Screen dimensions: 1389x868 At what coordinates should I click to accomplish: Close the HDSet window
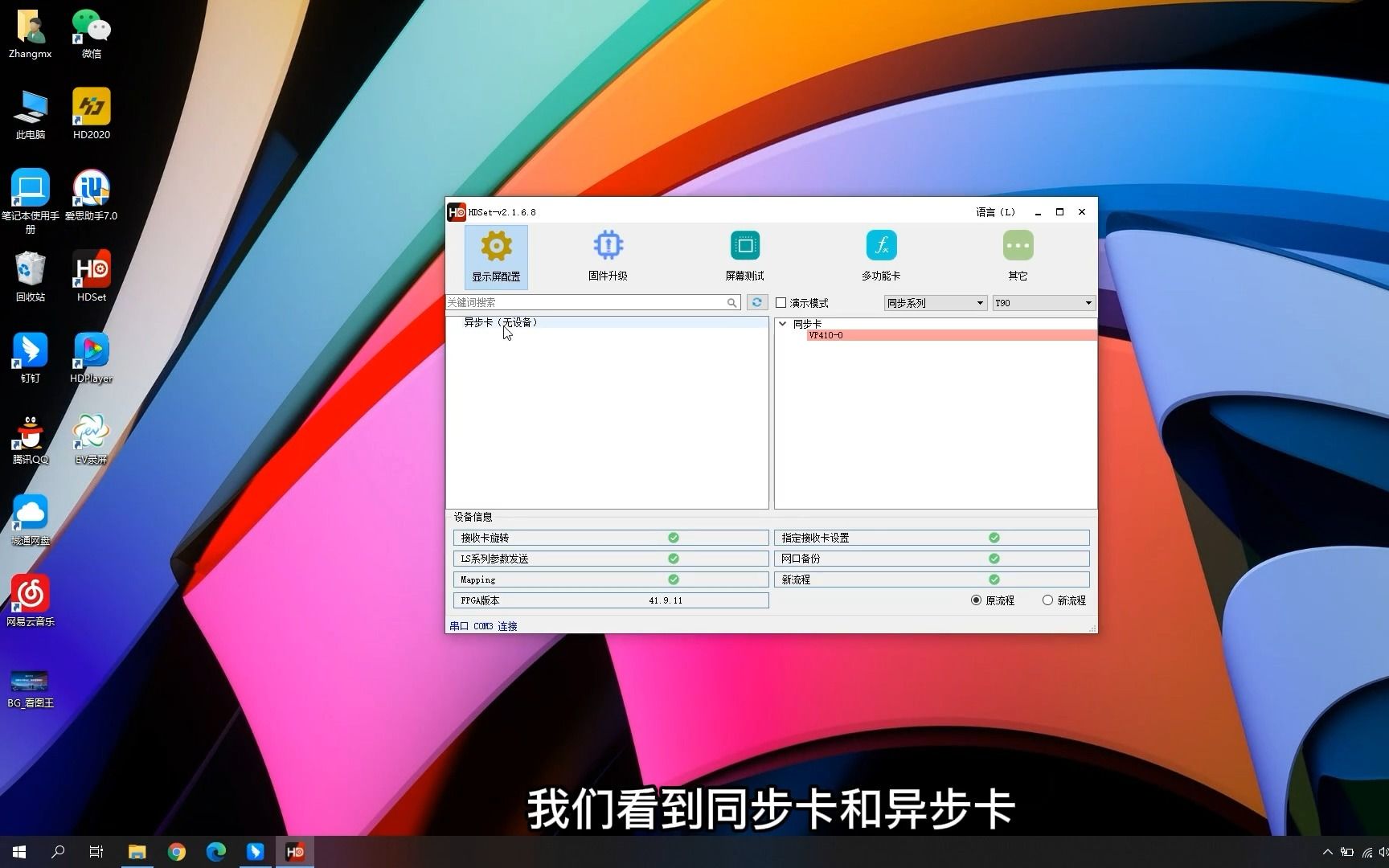tap(1082, 212)
